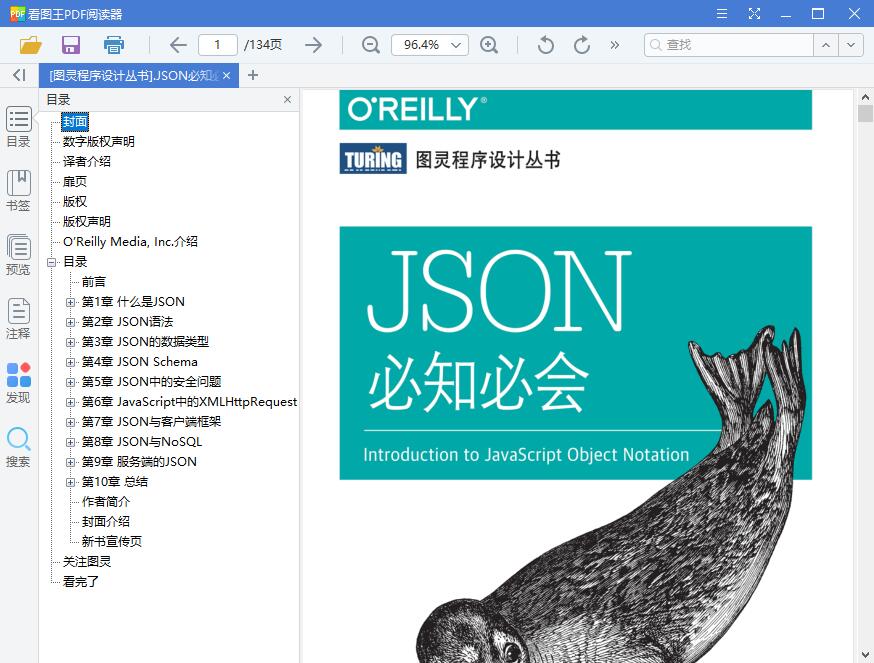874x663 pixels.
Task: Find the next search match with the down arrow
Action: [851, 45]
